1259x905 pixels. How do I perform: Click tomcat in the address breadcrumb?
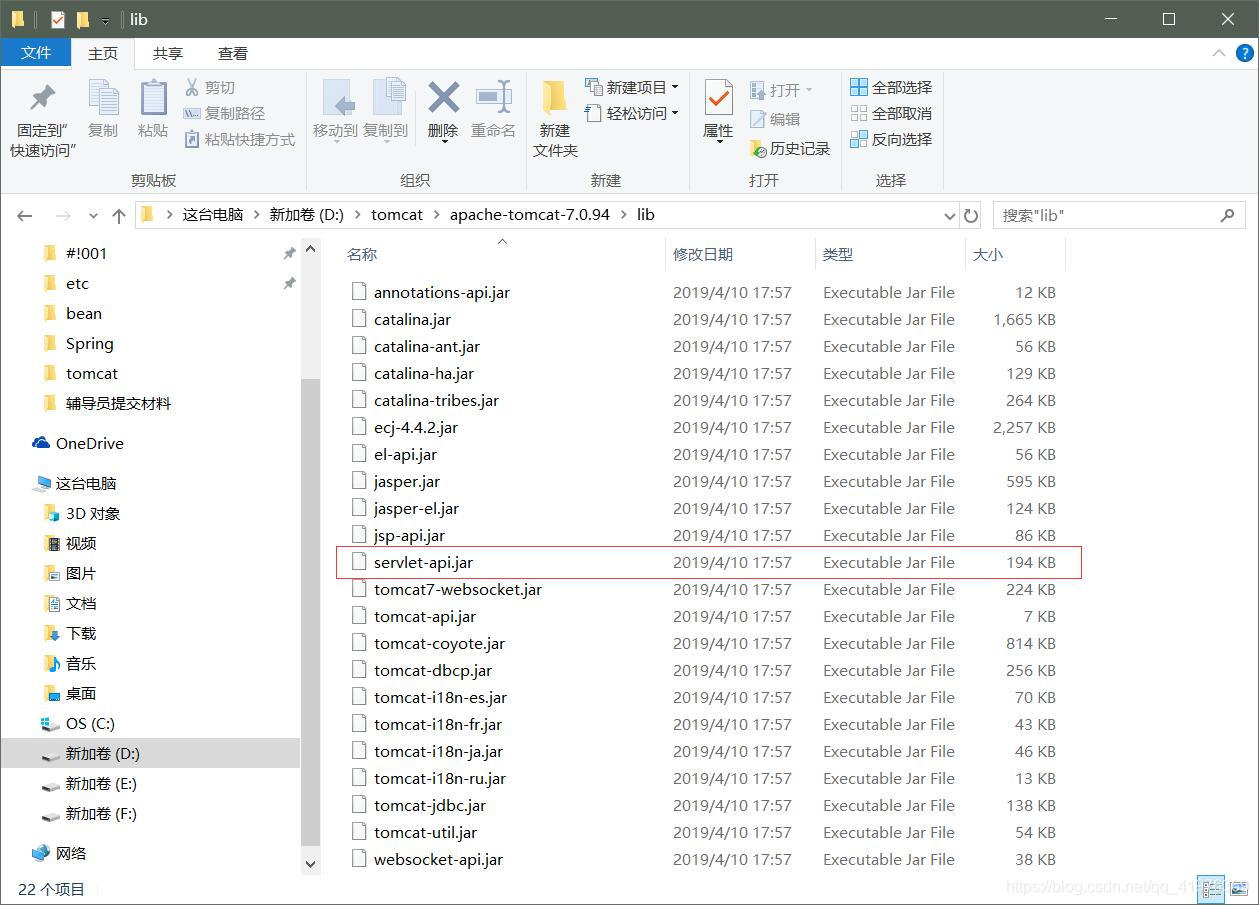click(x=397, y=215)
